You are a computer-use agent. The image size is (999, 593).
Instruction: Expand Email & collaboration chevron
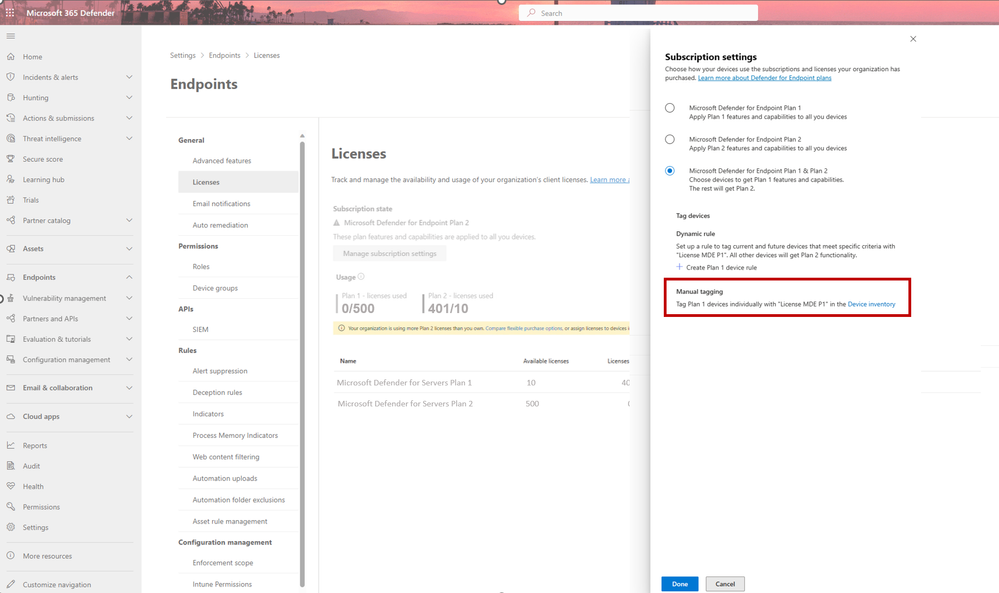pos(129,388)
